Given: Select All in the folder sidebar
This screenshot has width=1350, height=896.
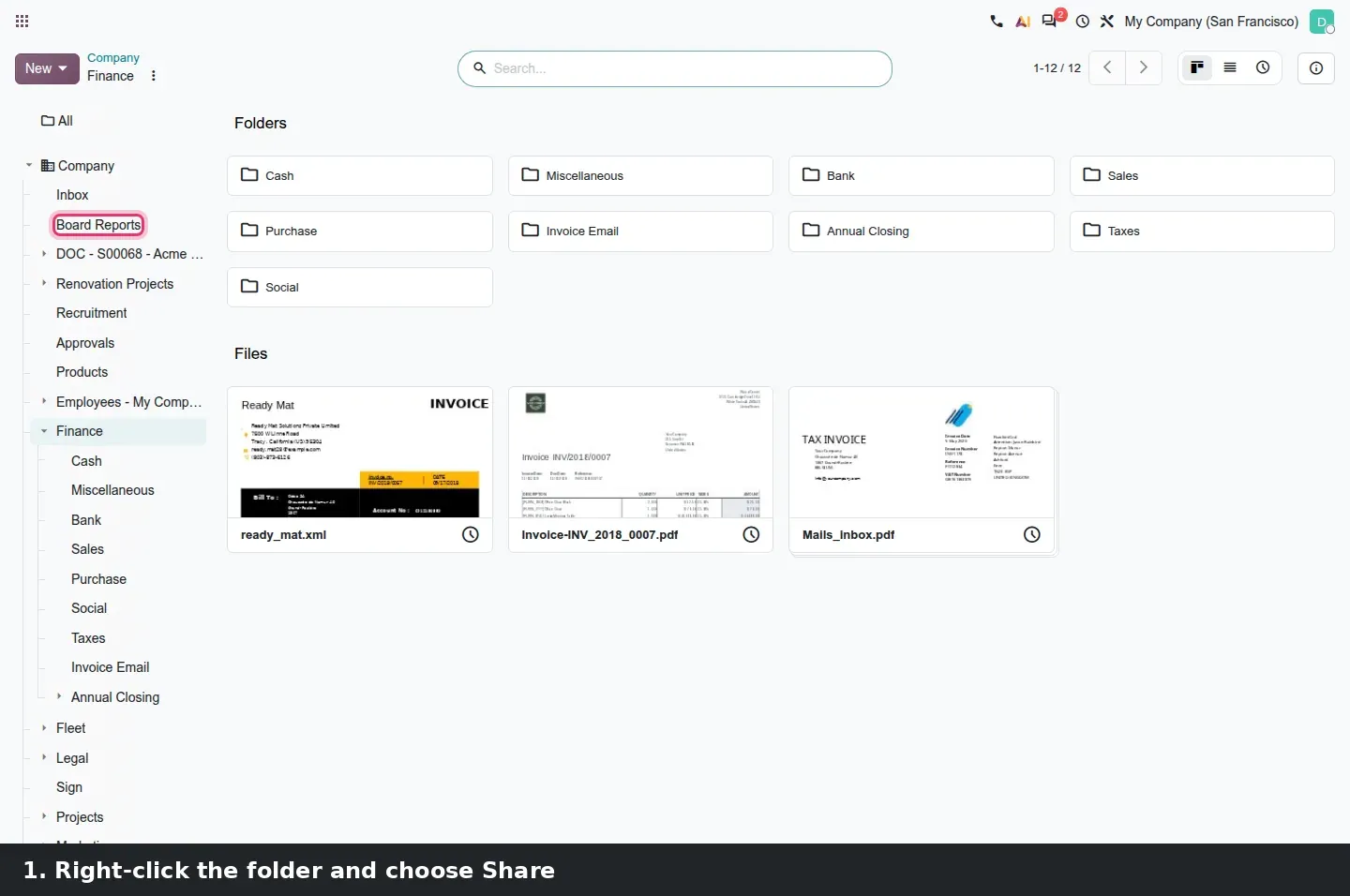Looking at the screenshot, I should pos(57,121).
